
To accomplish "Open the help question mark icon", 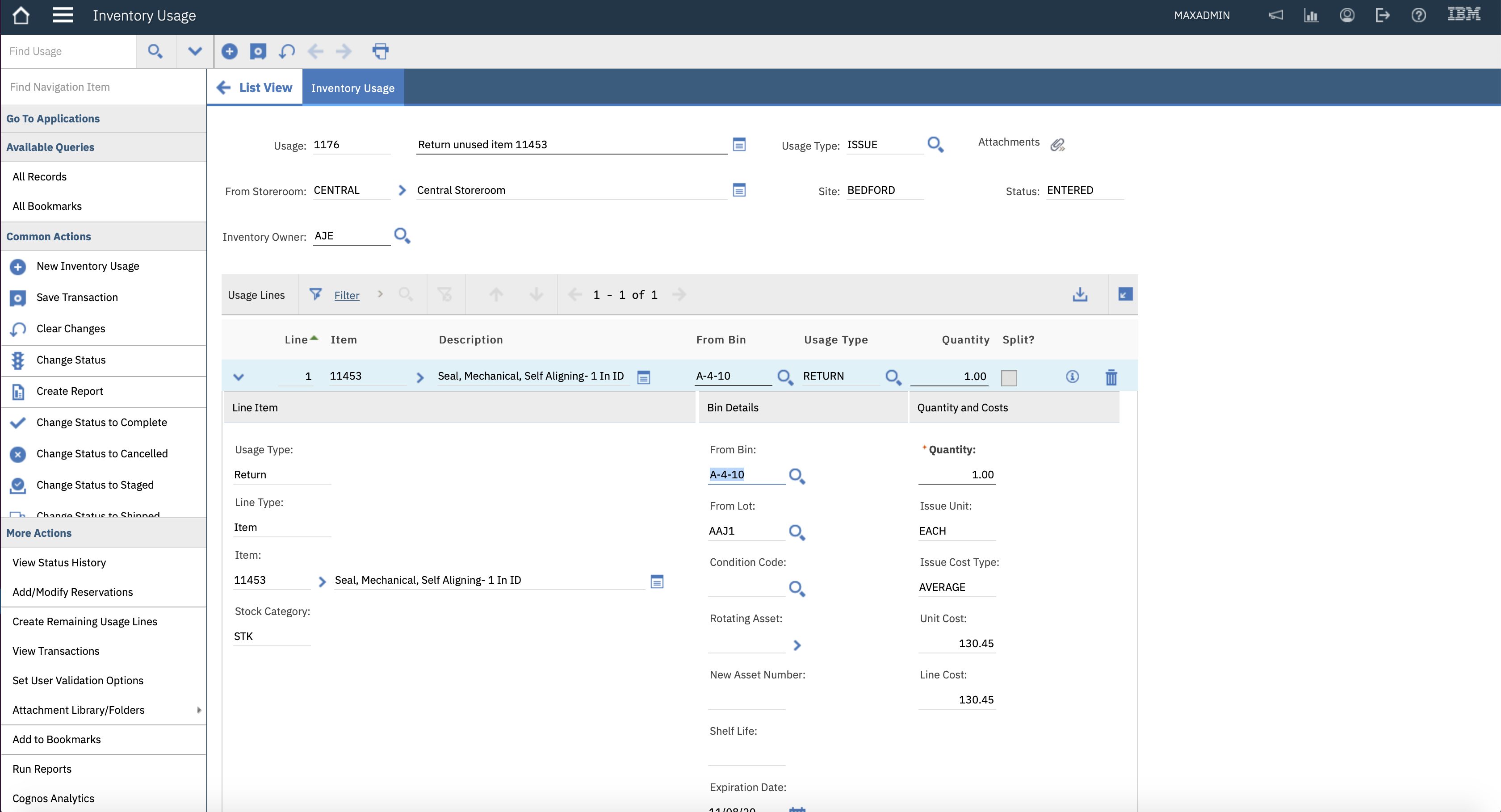I will (x=1418, y=15).
